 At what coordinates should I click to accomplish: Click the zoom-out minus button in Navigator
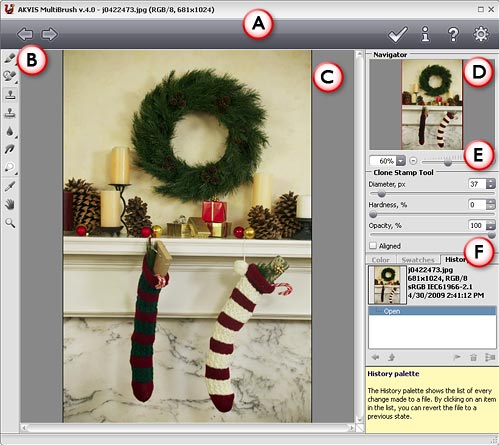point(413,161)
